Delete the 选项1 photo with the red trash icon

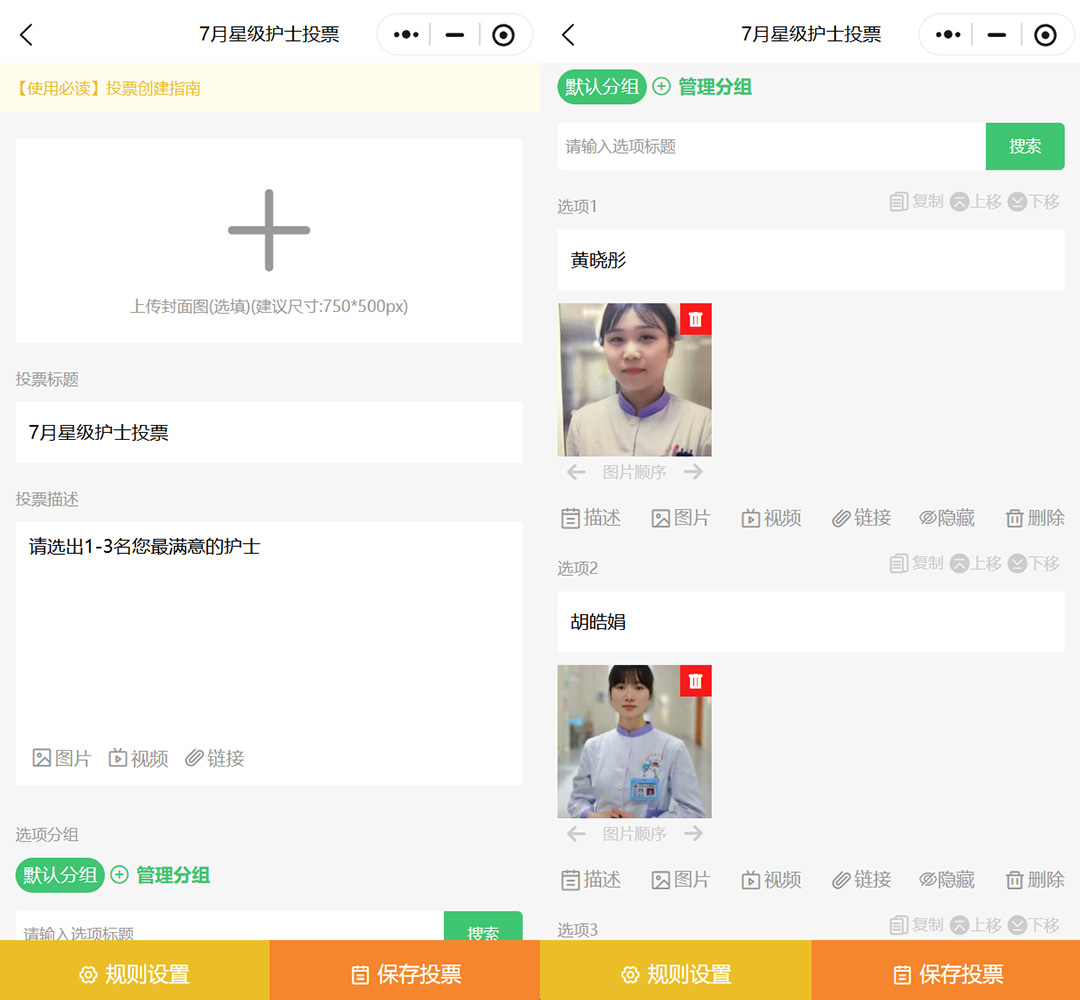(696, 319)
